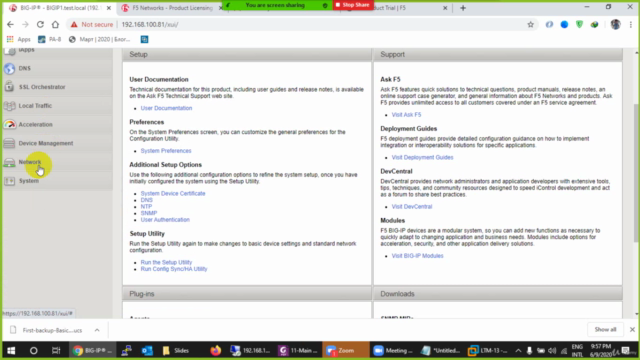Open Task View in the taskbar

pyautogui.click(x=56, y=351)
